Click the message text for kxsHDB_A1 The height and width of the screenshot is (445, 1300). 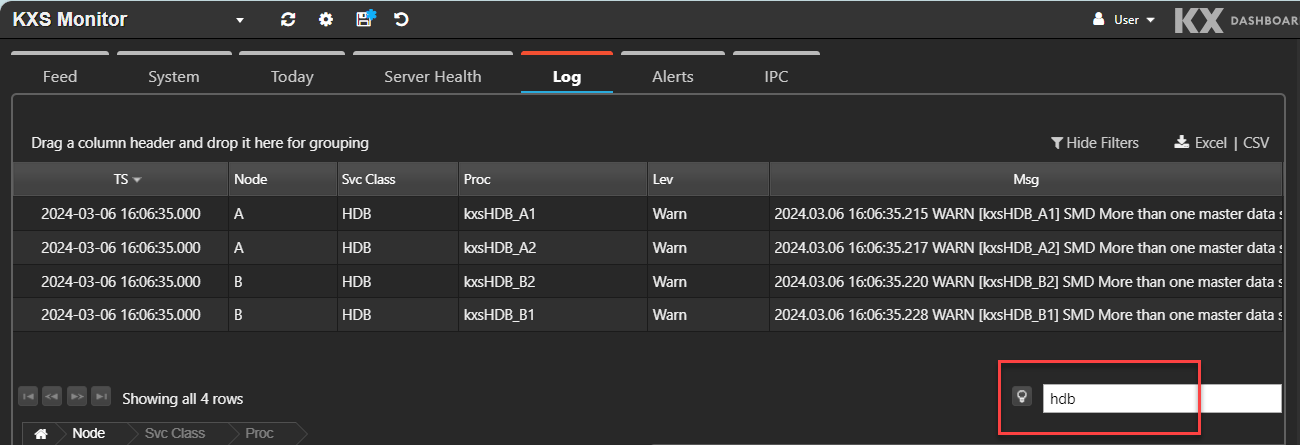(x=1028, y=214)
